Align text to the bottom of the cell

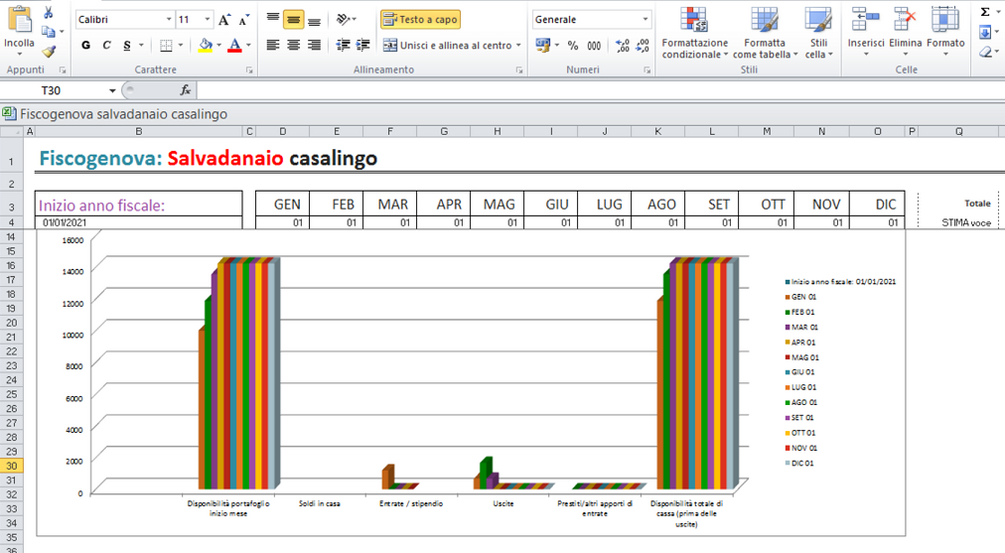[x=314, y=20]
